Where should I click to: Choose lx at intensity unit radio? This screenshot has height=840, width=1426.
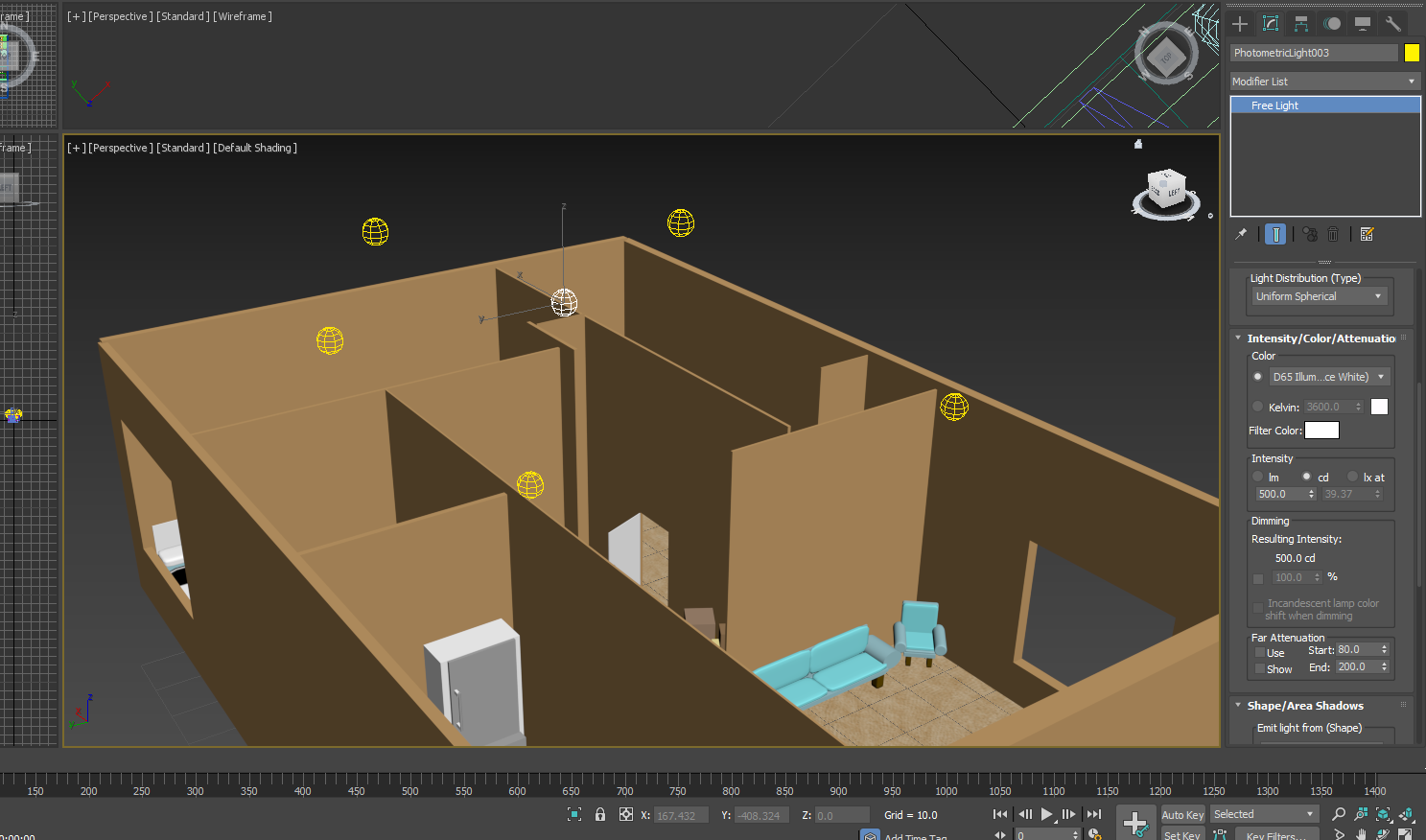pos(1353,477)
